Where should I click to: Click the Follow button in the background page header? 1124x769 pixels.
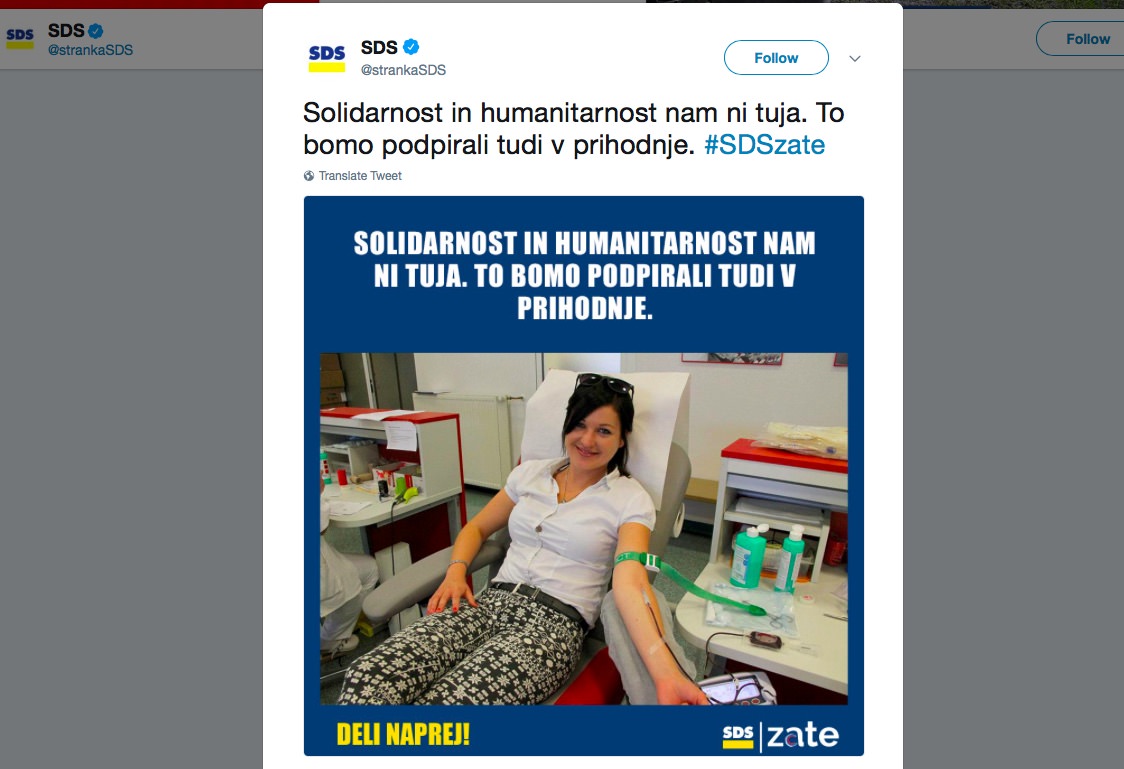1080,39
